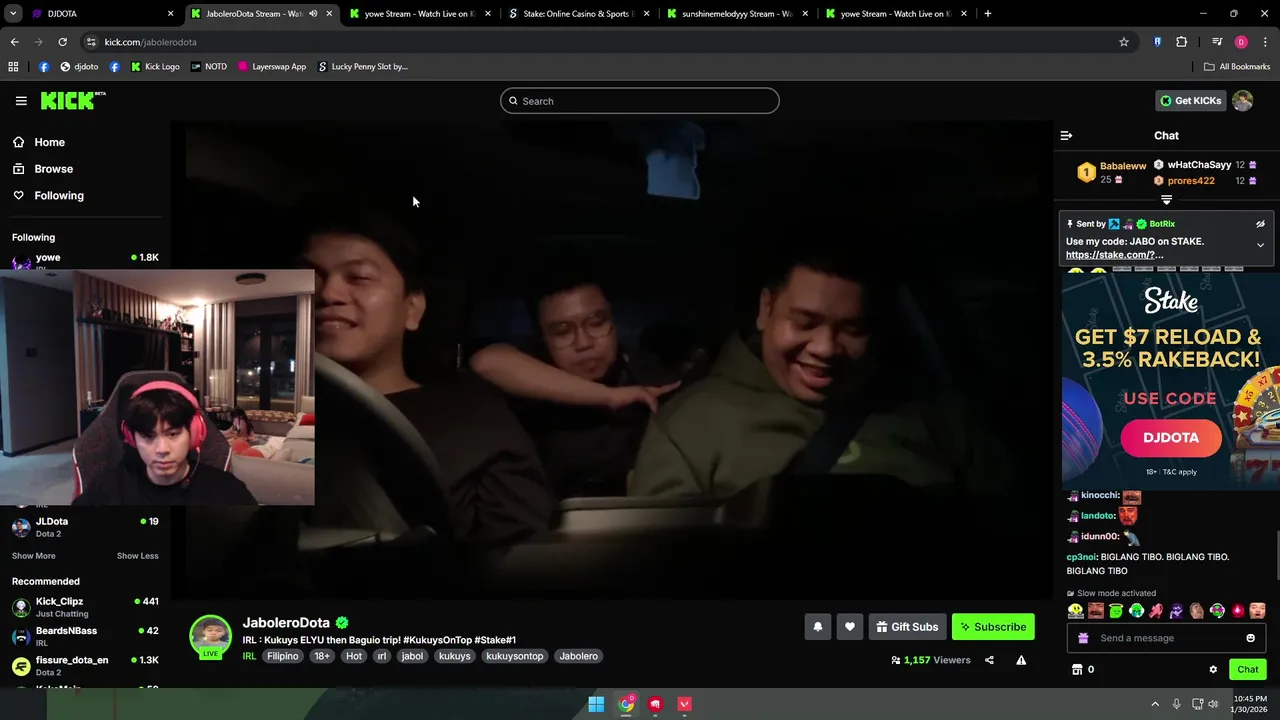This screenshot has width=1280, height=720.
Task: Collapse the chat panel arrow icon
Action: click(x=1066, y=135)
